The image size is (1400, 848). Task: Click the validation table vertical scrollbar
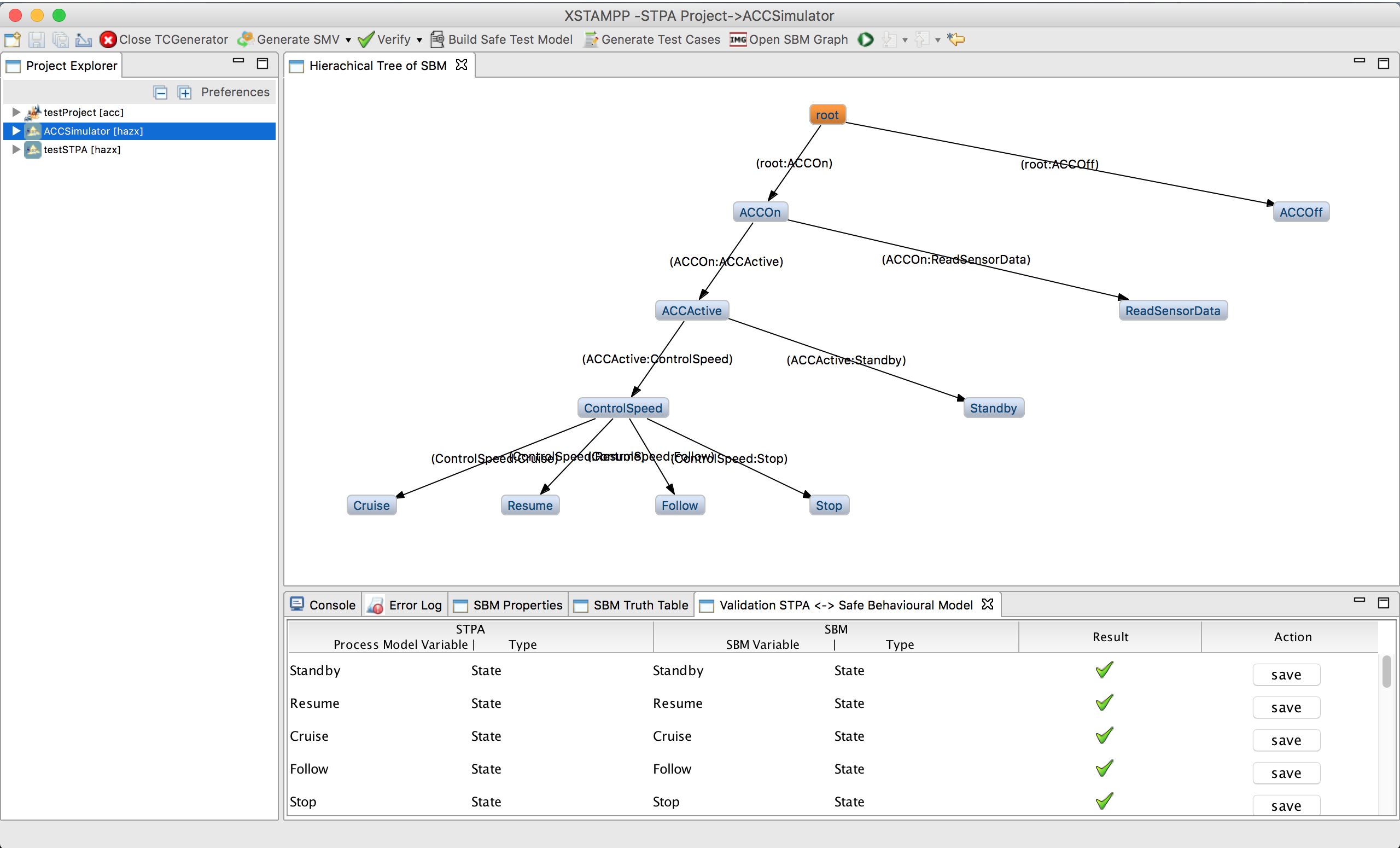click(x=1386, y=672)
